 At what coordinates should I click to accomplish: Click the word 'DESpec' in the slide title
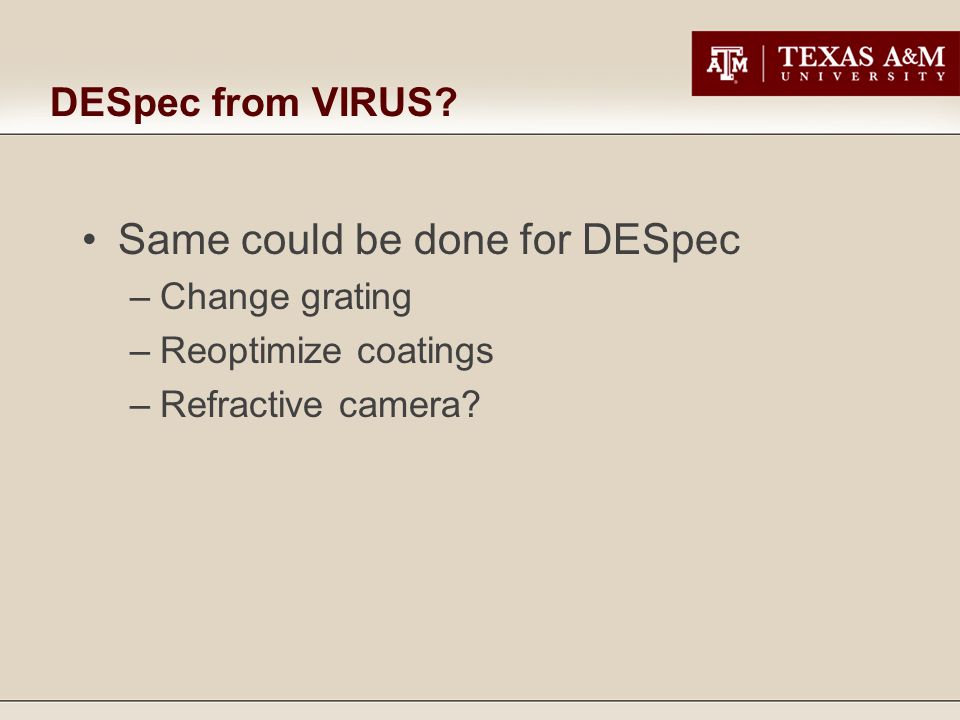coord(126,103)
